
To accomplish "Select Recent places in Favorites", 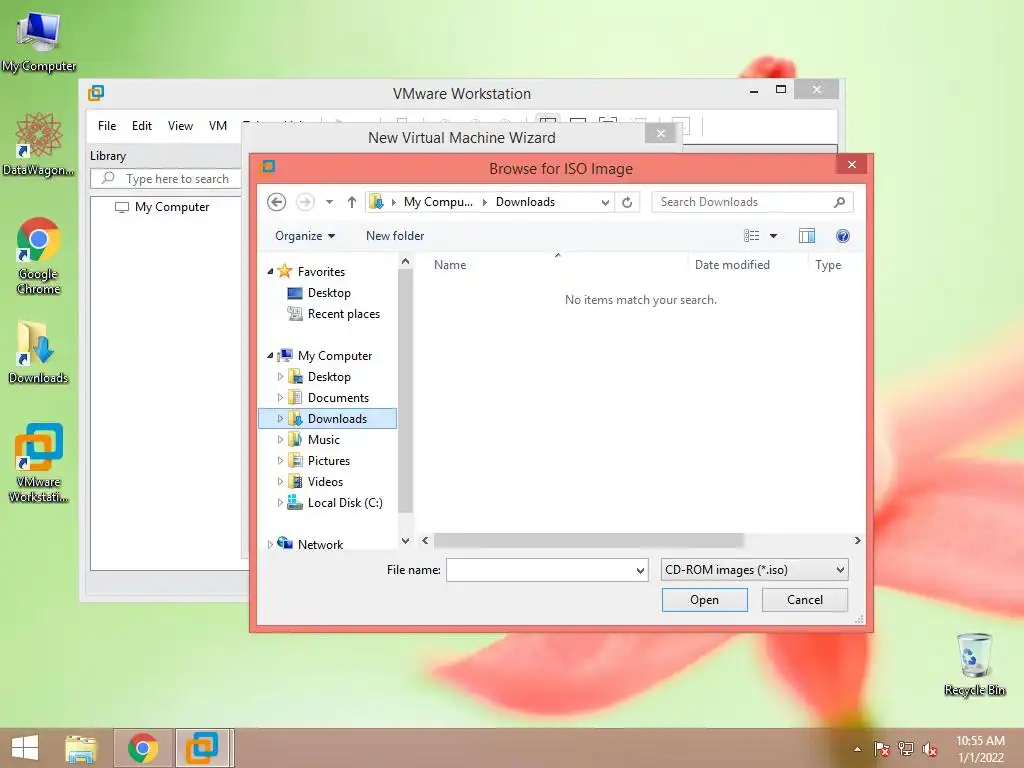I will click(334, 314).
